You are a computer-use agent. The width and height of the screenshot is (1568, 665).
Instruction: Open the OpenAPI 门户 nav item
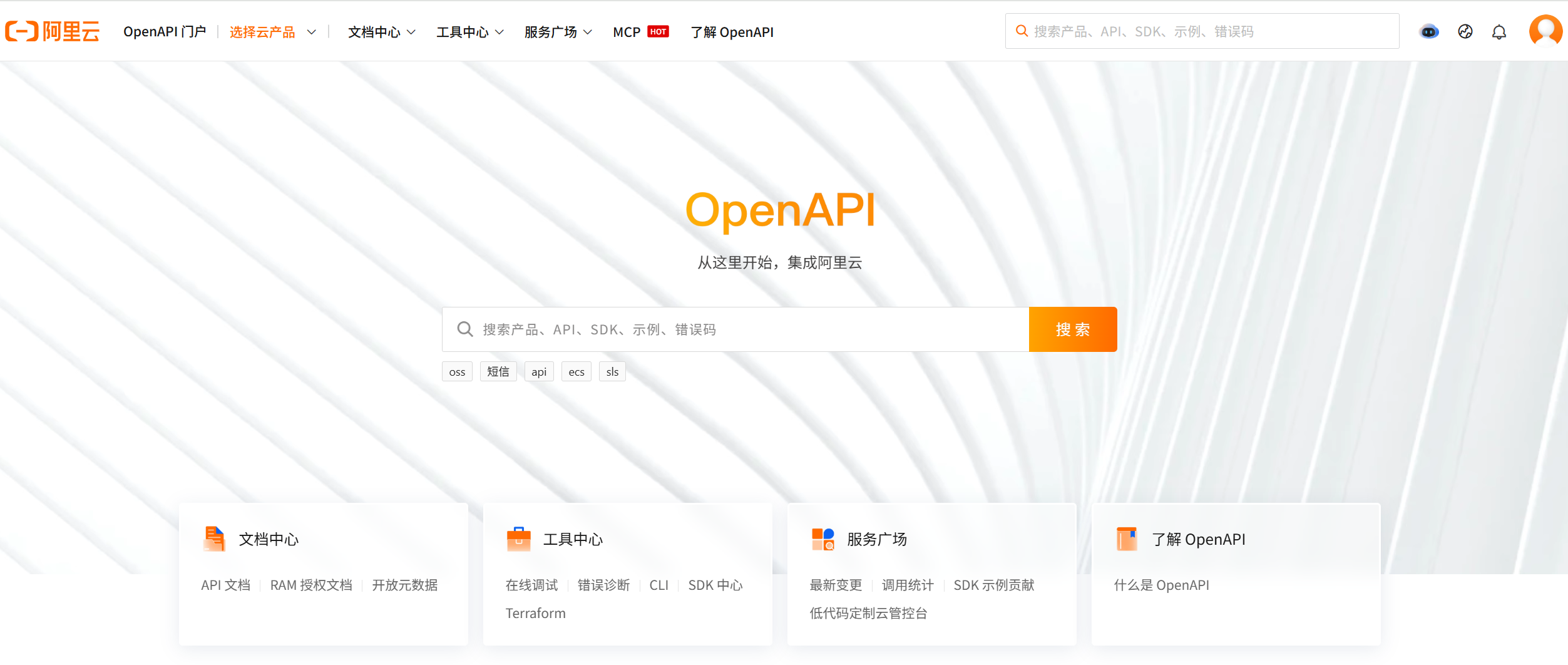point(165,32)
